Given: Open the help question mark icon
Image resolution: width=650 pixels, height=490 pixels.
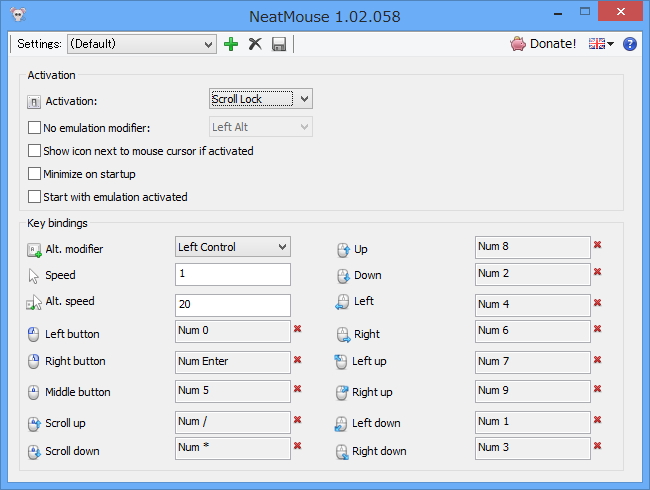Looking at the screenshot, I should coord(630,44).
